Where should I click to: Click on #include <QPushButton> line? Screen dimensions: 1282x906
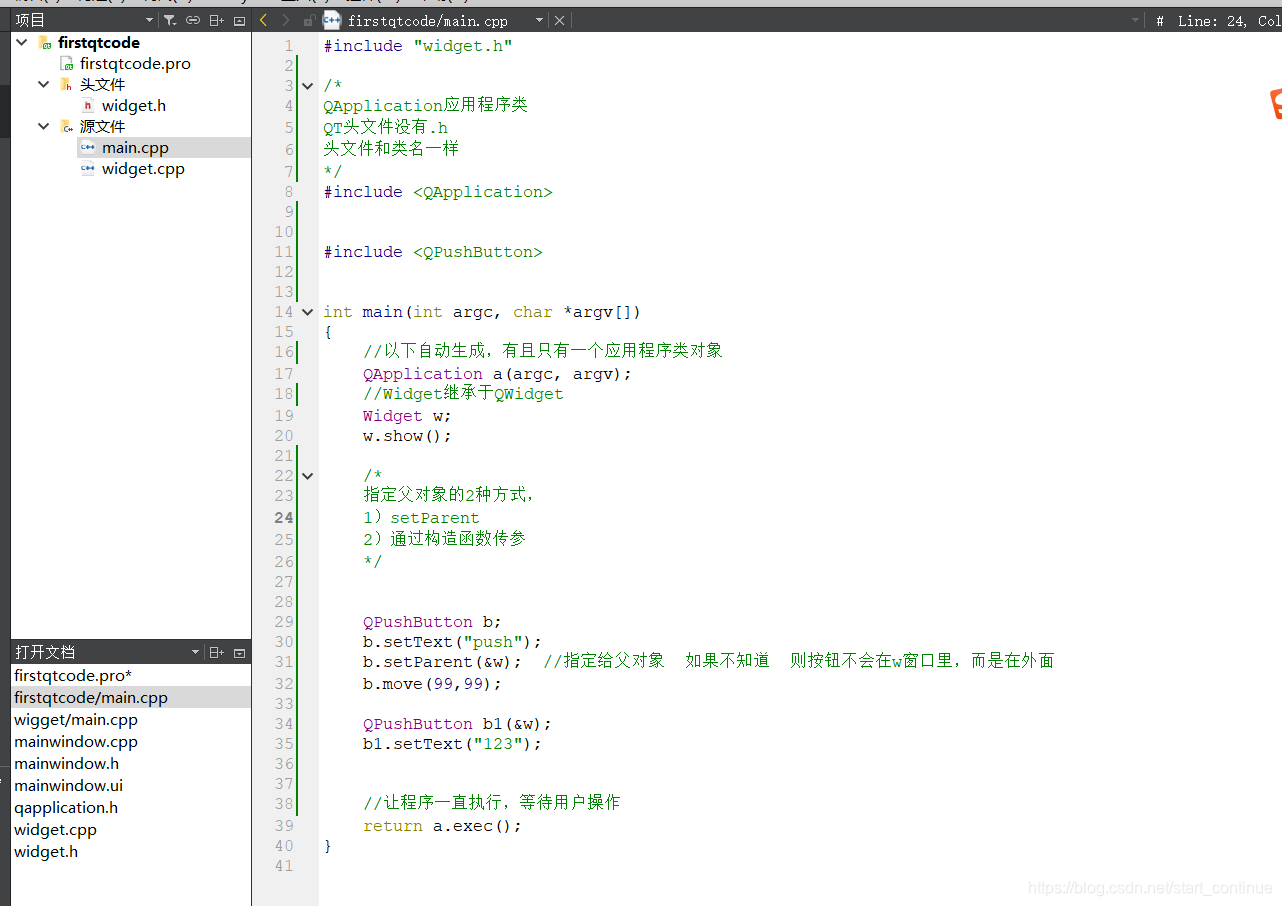(433, 252)
